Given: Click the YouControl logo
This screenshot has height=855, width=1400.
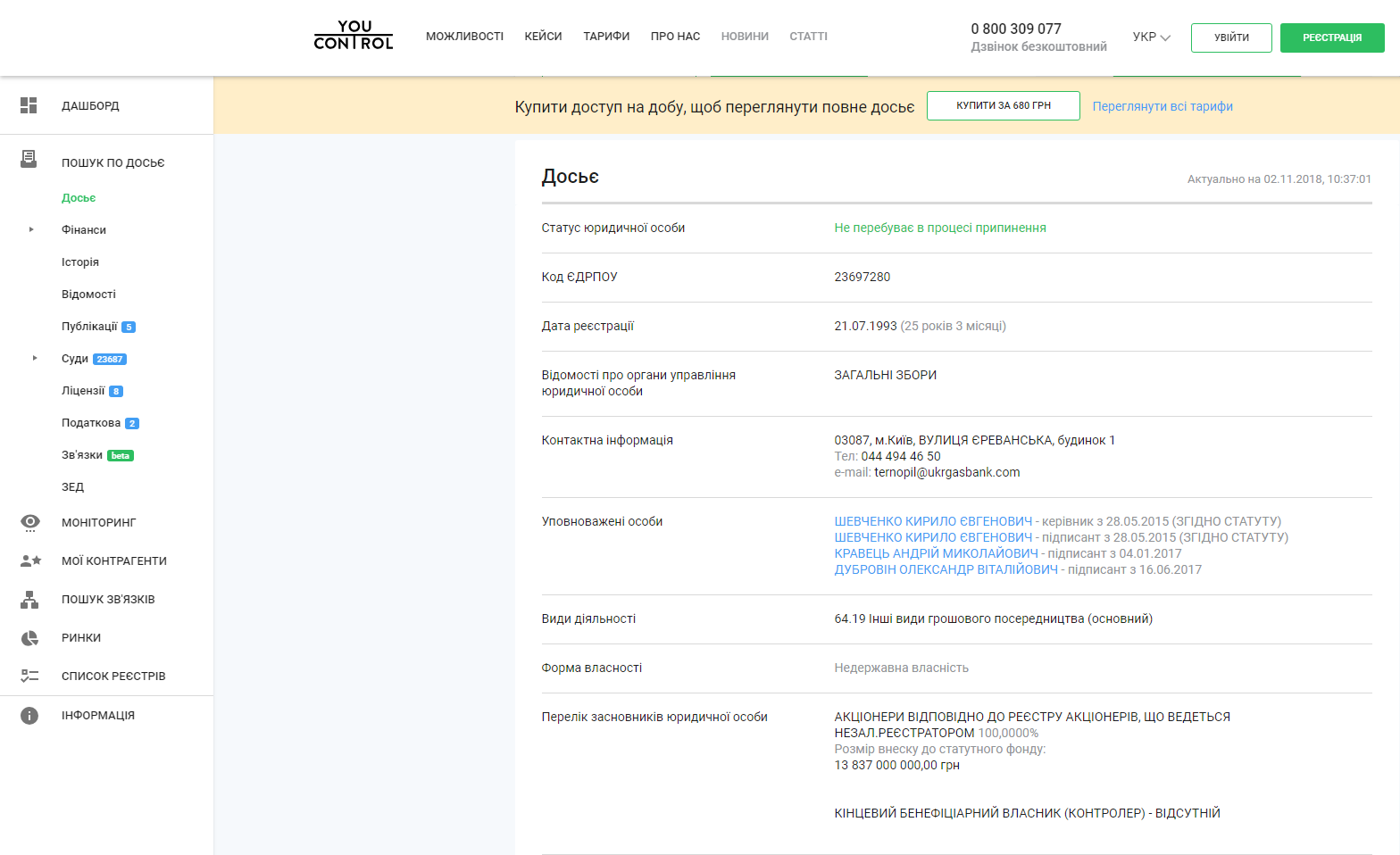Looking at the screenshot, I should (354, 36).
